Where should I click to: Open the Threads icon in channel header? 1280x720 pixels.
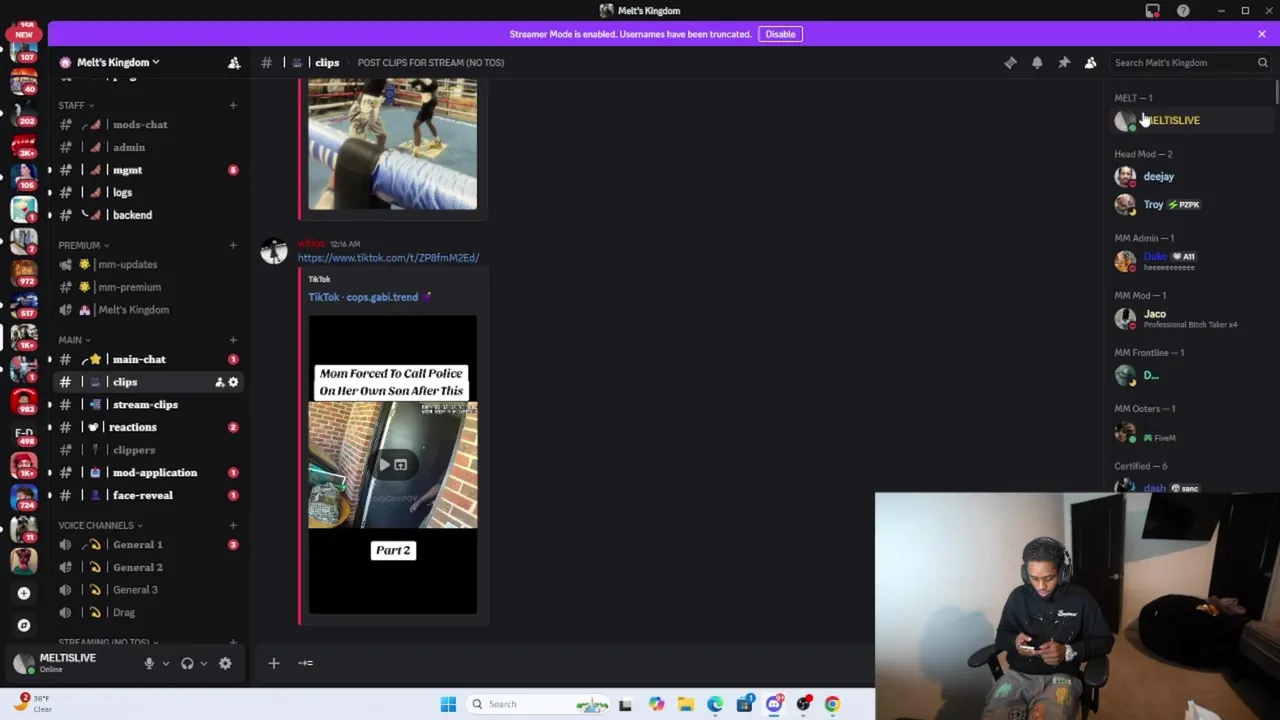pyautogui.click(x=1010, y=62)
